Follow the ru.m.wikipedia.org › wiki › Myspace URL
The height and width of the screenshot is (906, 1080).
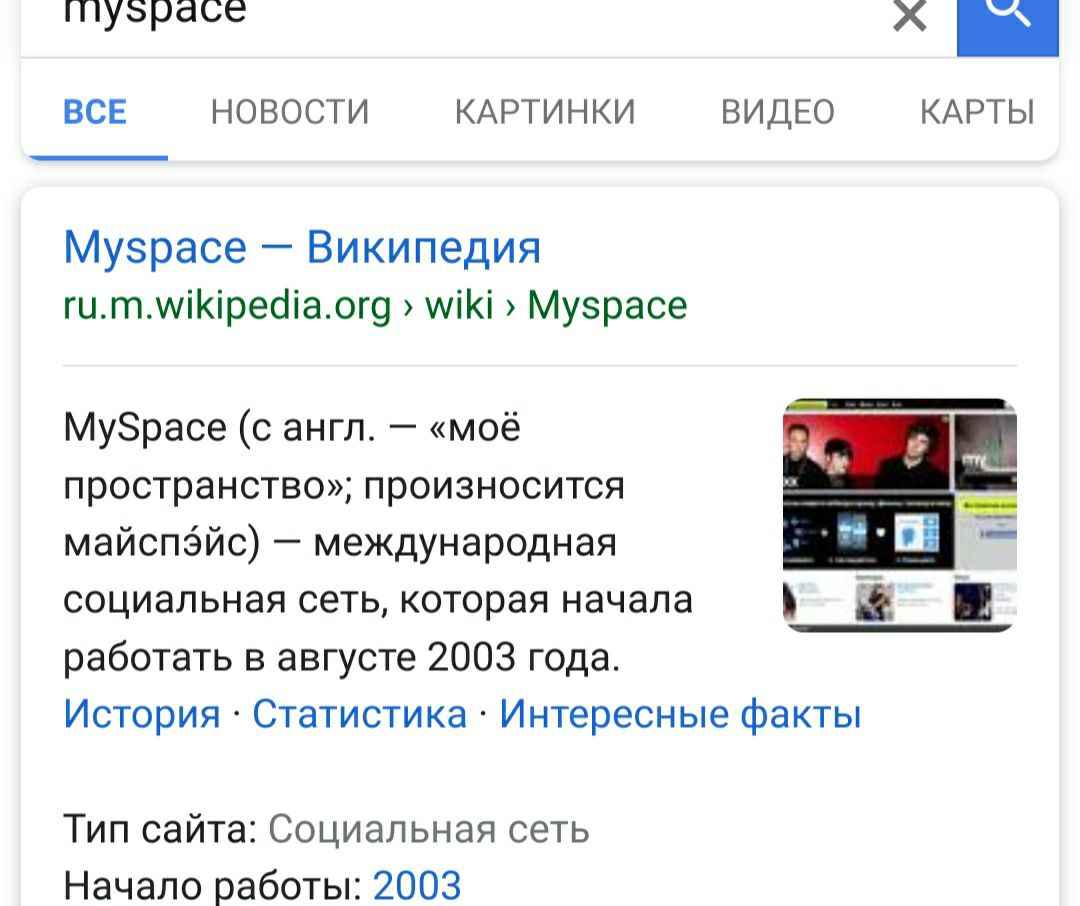coord(375,305)
